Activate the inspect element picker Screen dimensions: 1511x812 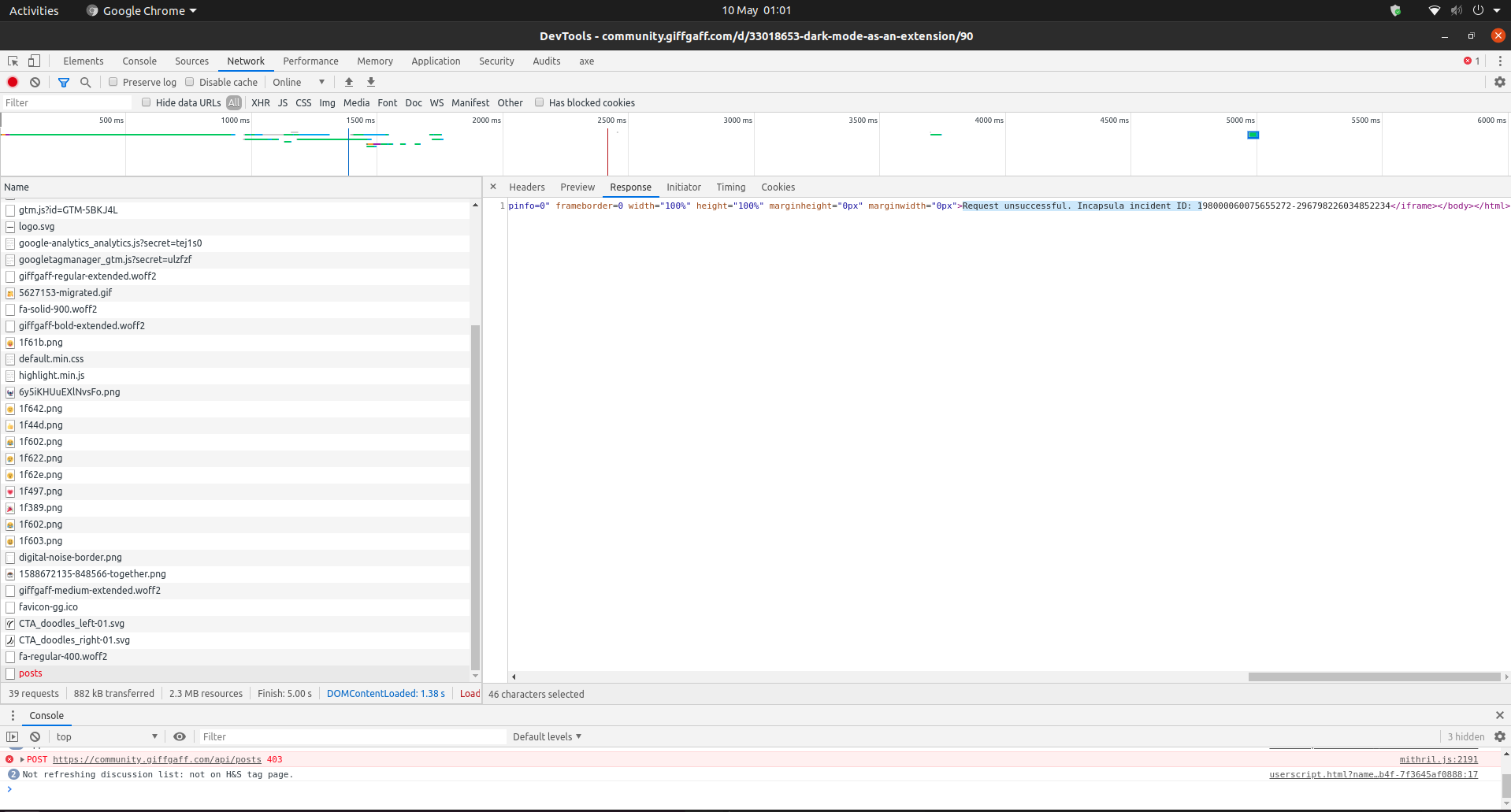(x=12, y=61)
